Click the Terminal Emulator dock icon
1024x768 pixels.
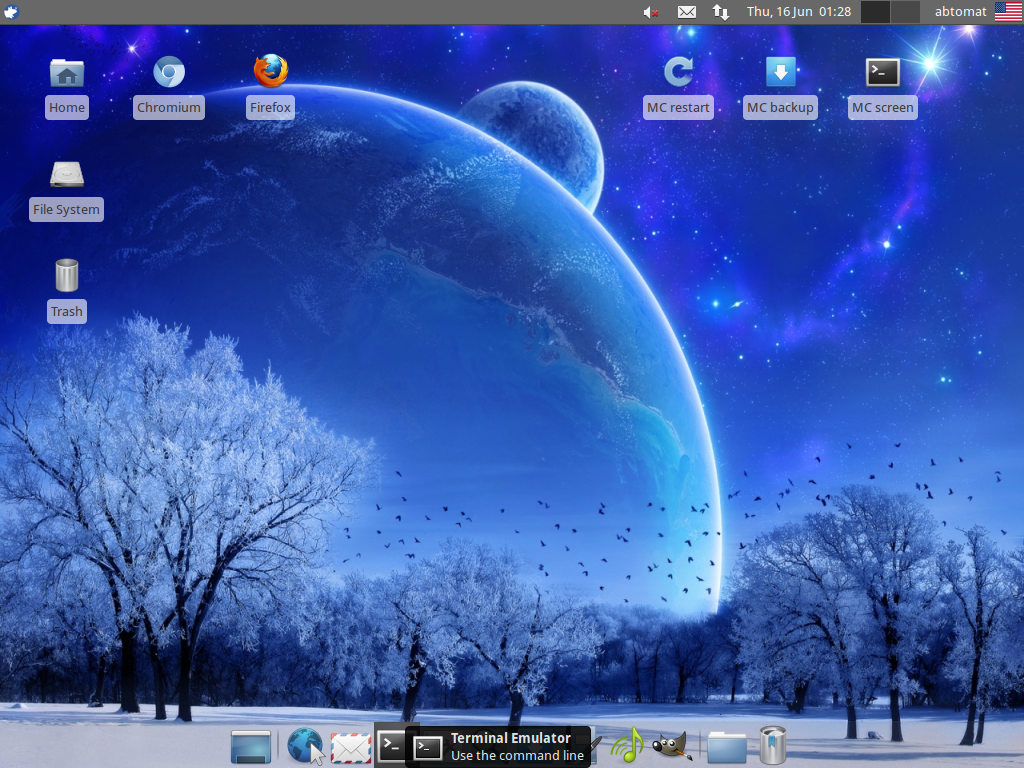pyautogui.click(x=391, y=745)
